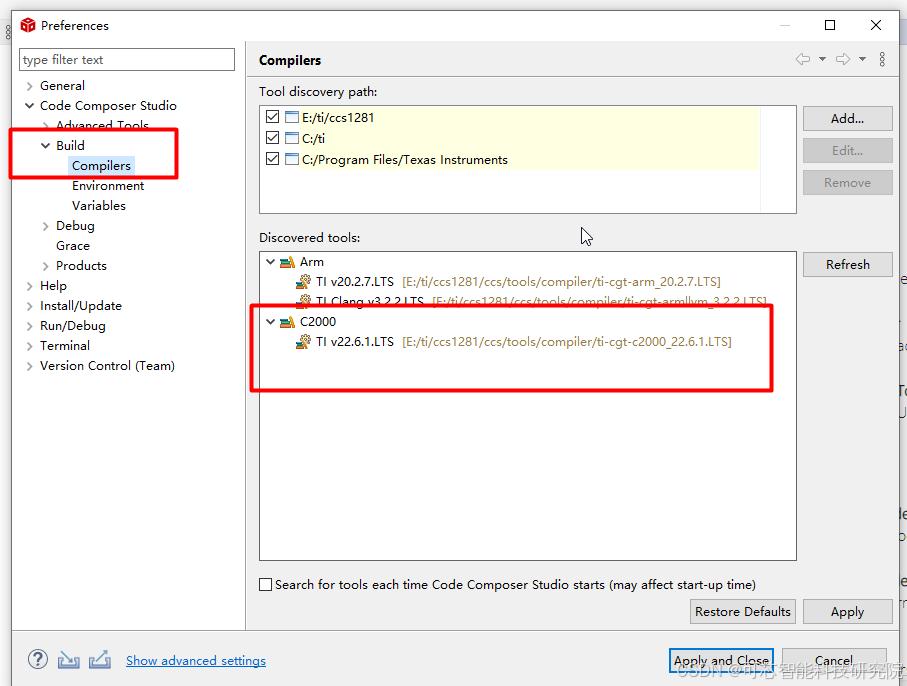The image size is (907, 686).
Task: Select the Compilers preference page
Action: coord(101,165)
